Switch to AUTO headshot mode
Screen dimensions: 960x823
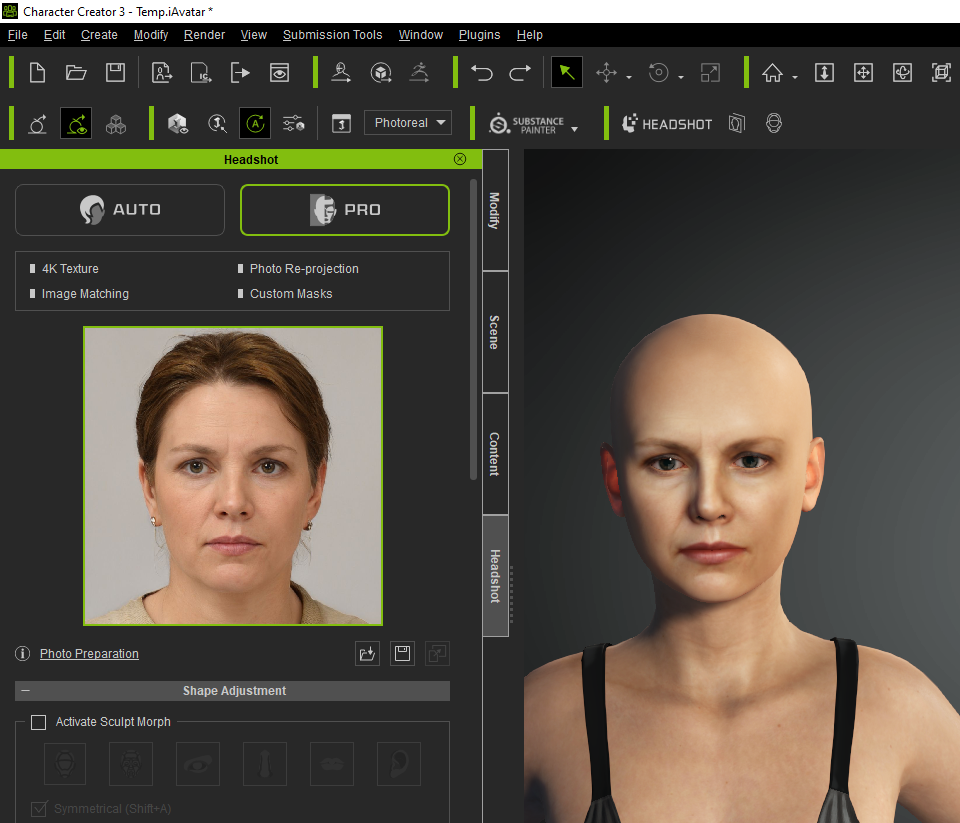tap(120, 210)
